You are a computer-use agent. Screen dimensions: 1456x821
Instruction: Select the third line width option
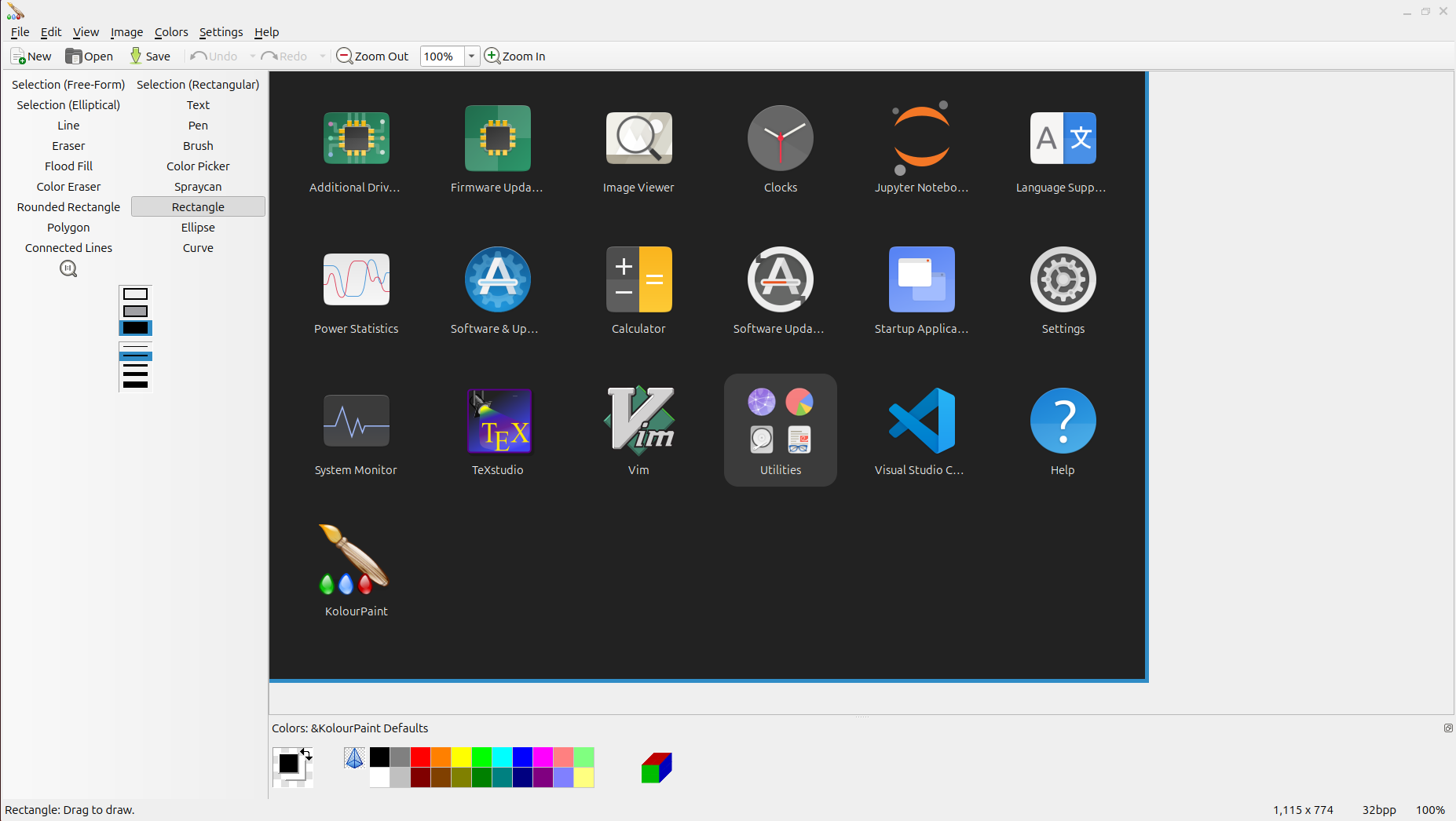coord(135,365)
